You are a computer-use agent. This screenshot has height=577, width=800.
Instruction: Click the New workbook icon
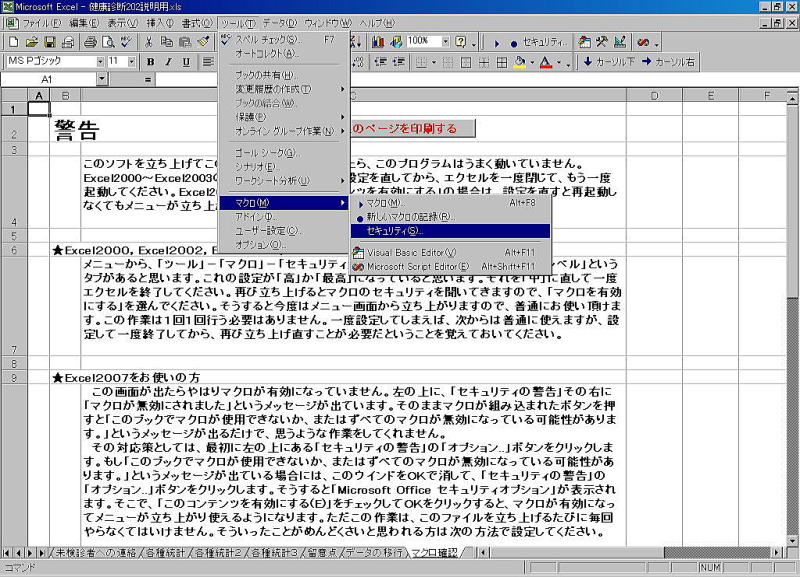pos(14,42)
